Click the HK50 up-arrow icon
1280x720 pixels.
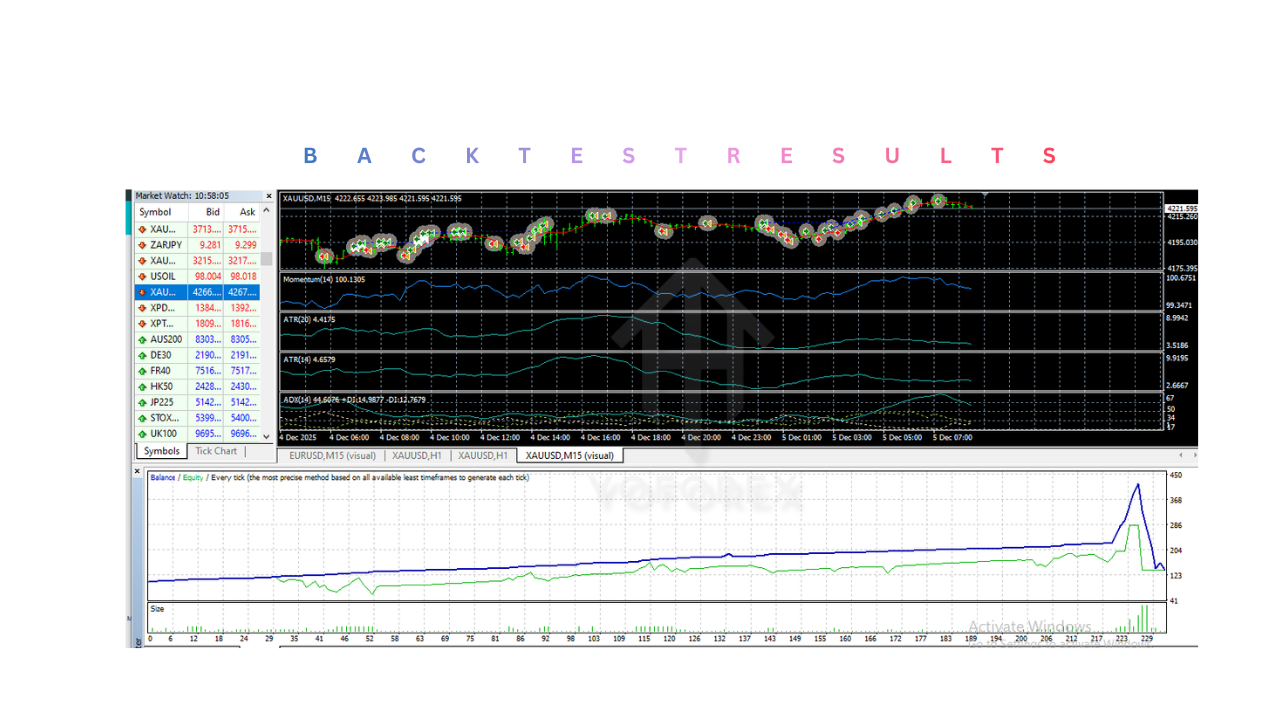(142, 387)
